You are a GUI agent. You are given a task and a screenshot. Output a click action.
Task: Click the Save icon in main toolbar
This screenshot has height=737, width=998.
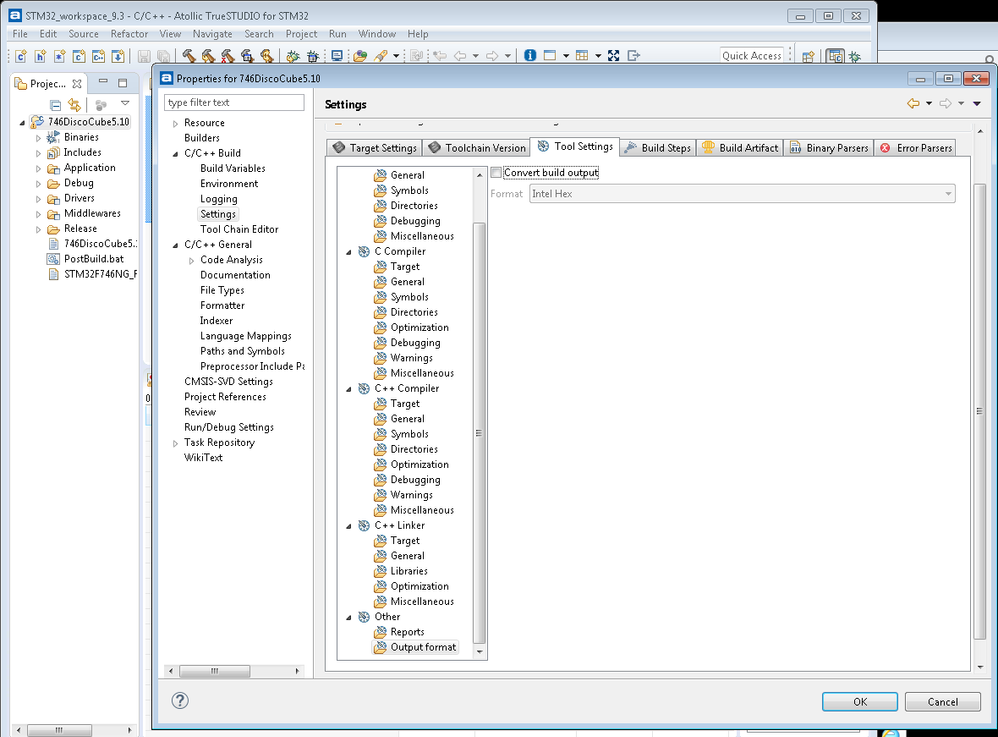(x=144, y=56)
